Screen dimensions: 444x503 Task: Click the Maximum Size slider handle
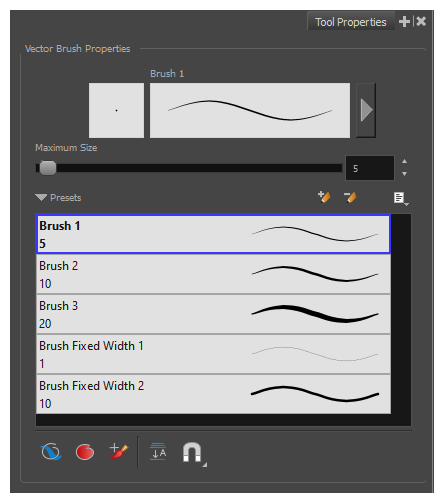48,168
